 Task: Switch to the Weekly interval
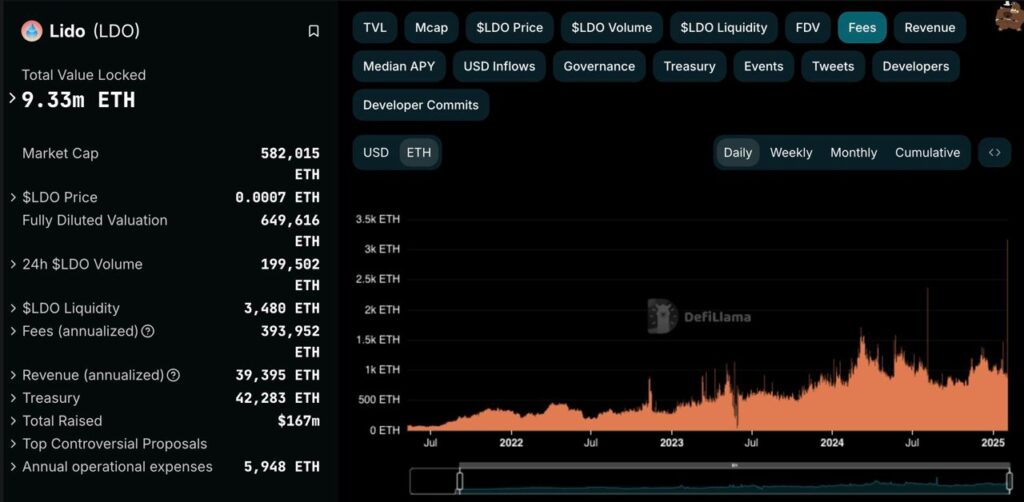[x=791, y=153]
